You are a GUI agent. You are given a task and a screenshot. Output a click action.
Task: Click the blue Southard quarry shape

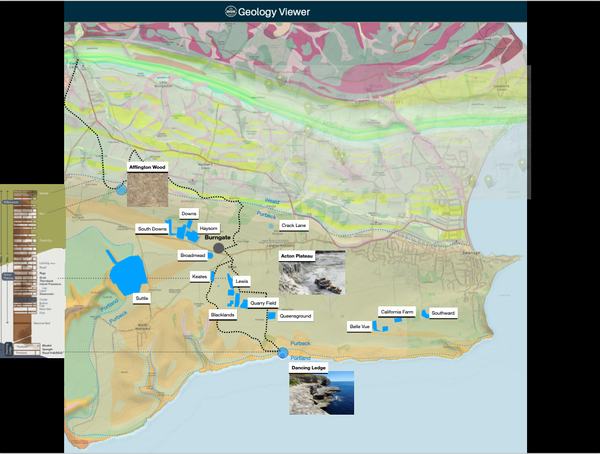[425, 313]
